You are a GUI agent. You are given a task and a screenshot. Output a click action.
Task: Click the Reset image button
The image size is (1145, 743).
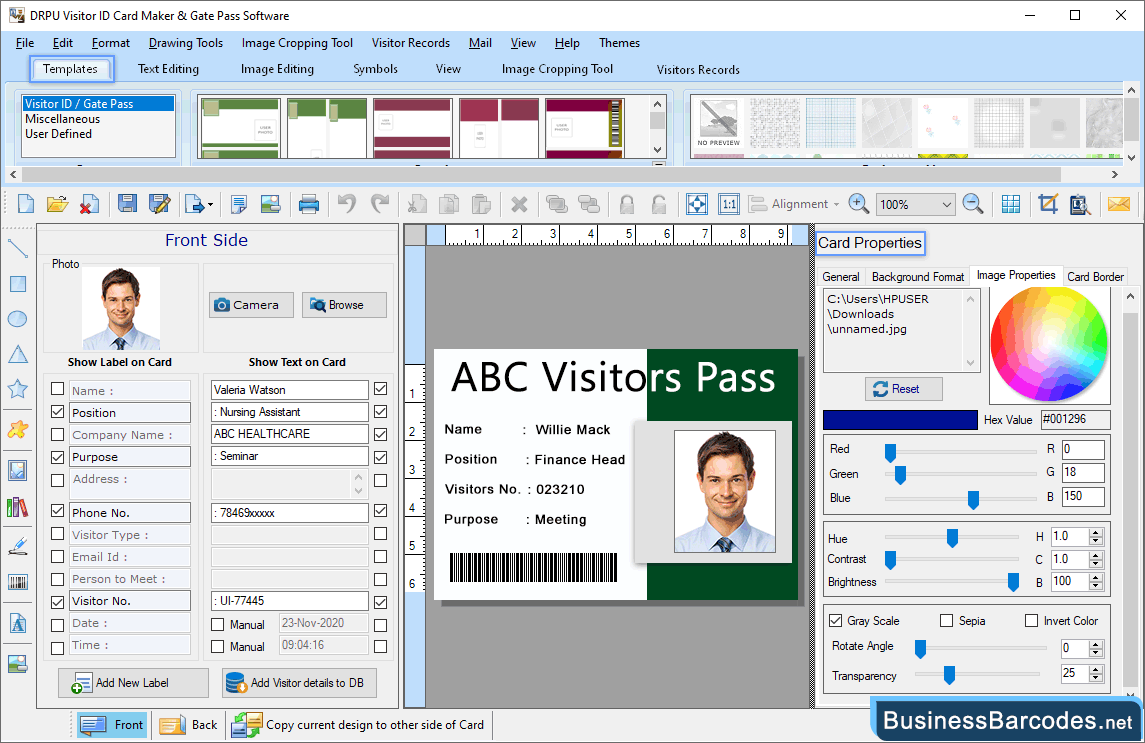904,389
